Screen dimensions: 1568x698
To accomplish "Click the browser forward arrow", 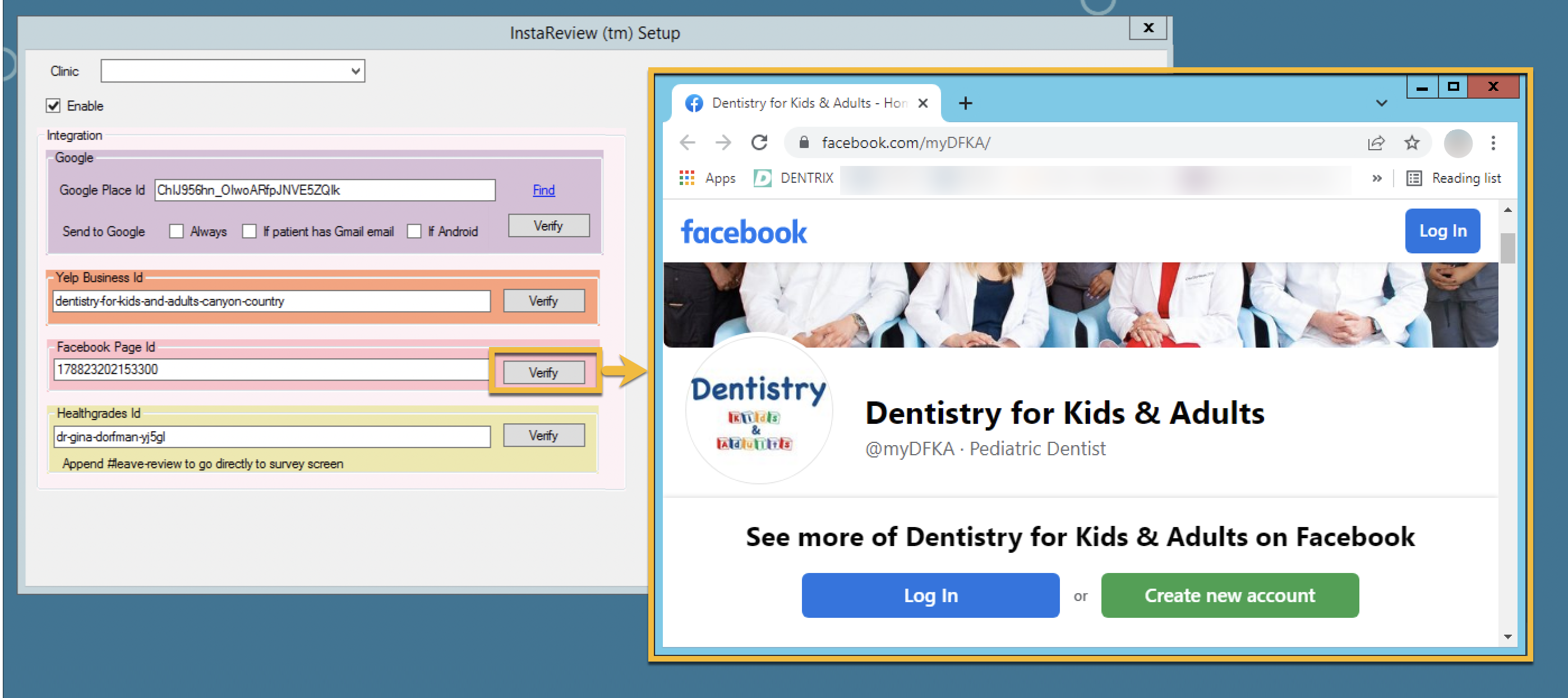I will pyautogui.click(x=723, y=142).
